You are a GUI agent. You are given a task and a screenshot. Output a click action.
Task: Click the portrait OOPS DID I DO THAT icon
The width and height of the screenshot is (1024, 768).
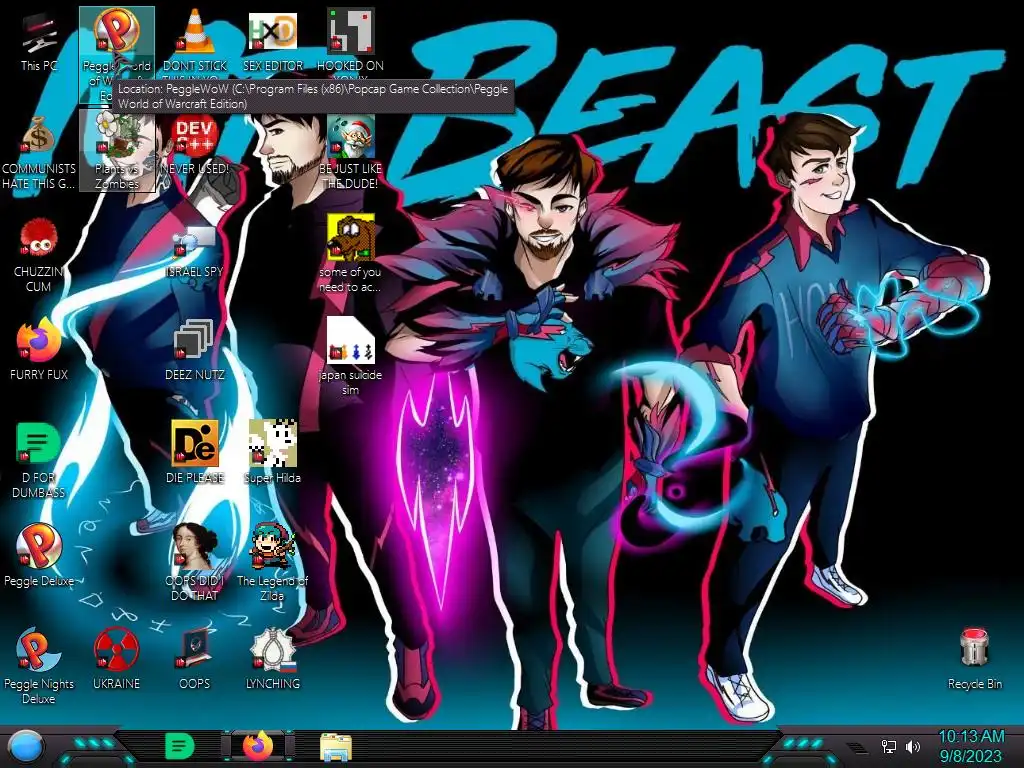pyautogui.click(x=195, y=546)
